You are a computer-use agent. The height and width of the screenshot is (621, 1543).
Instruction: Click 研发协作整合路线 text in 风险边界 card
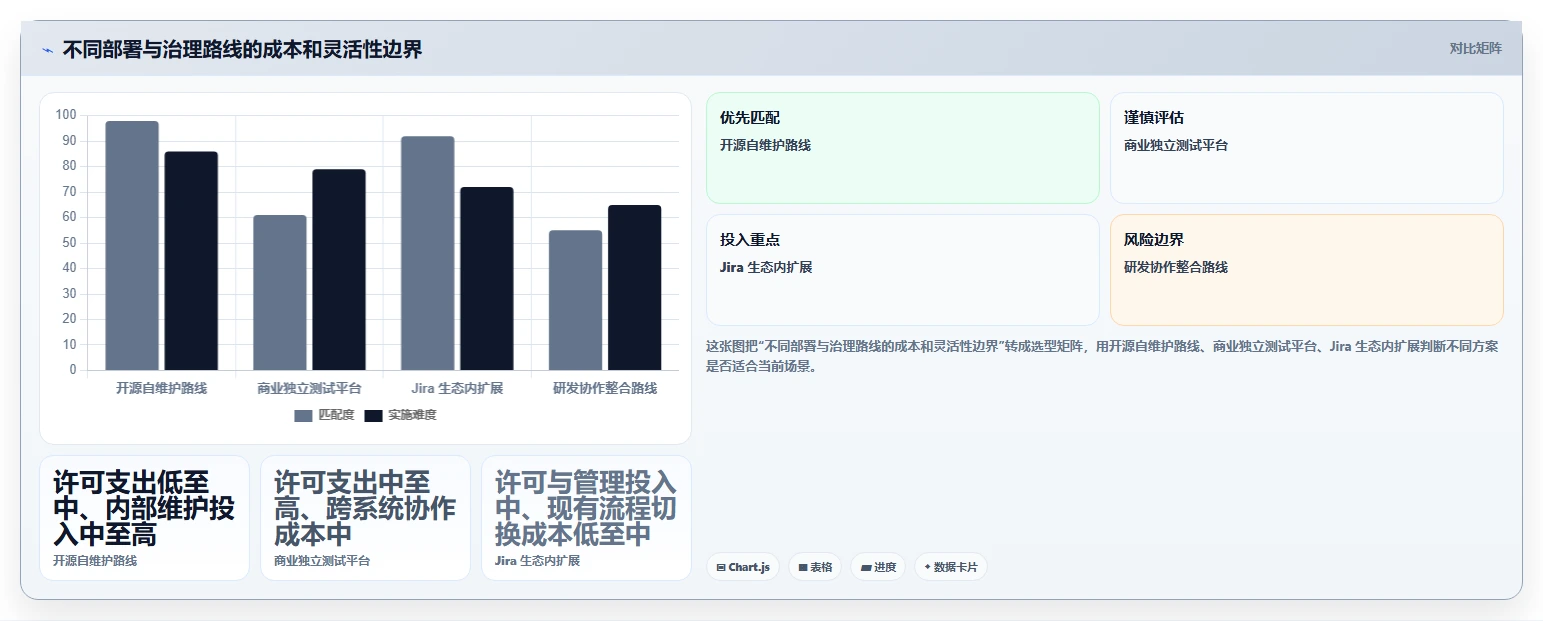coord(1176,267)
